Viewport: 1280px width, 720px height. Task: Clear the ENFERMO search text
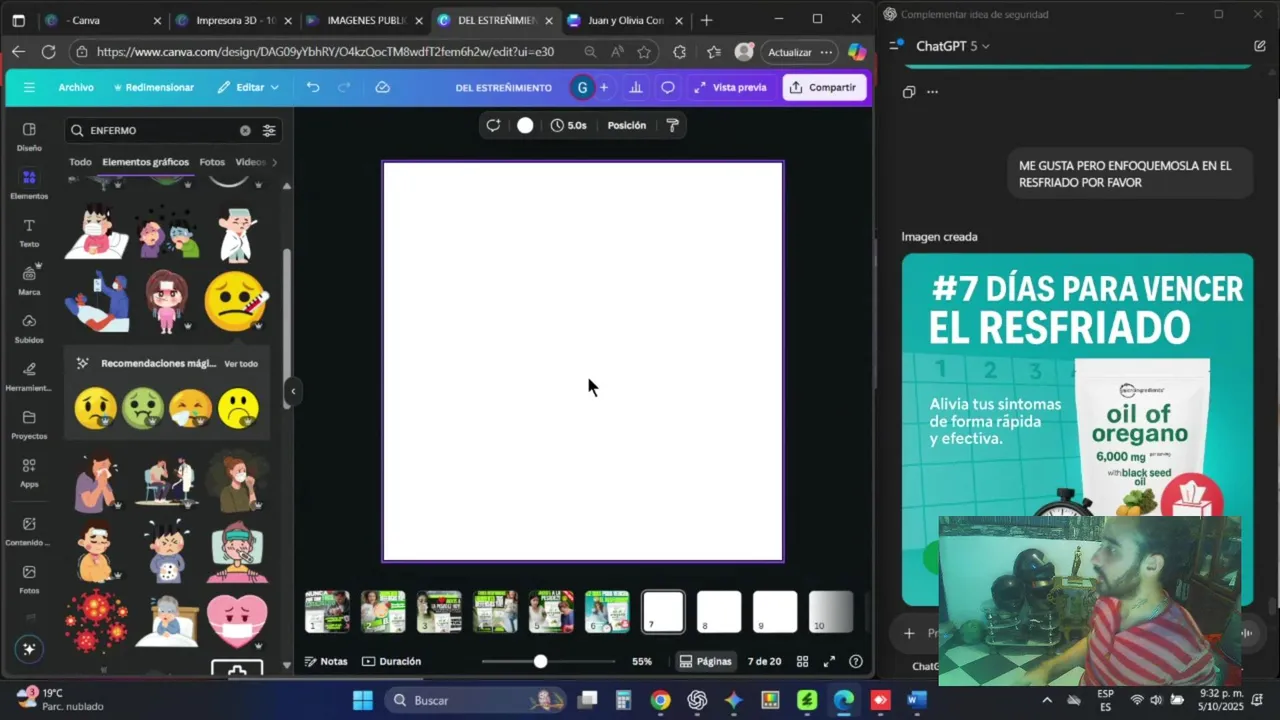point(245,130)
